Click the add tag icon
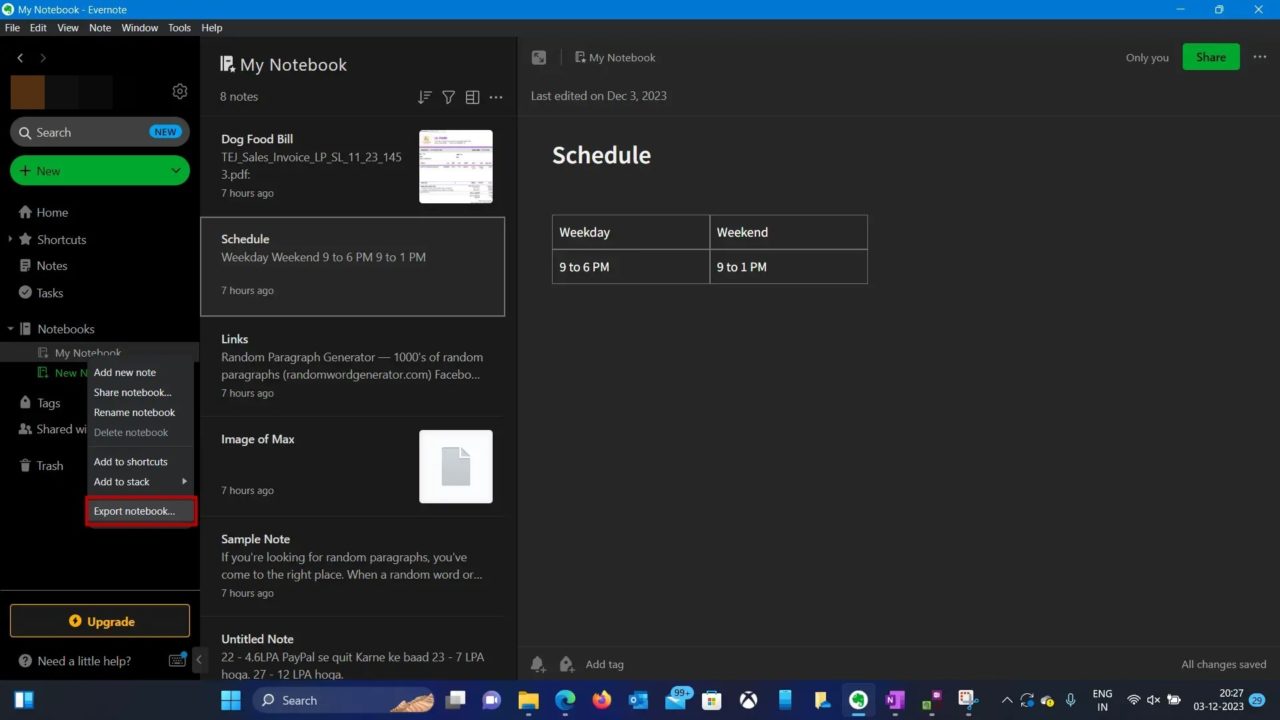Screen dimensions: 1280x720 click(x=566, y=663)
